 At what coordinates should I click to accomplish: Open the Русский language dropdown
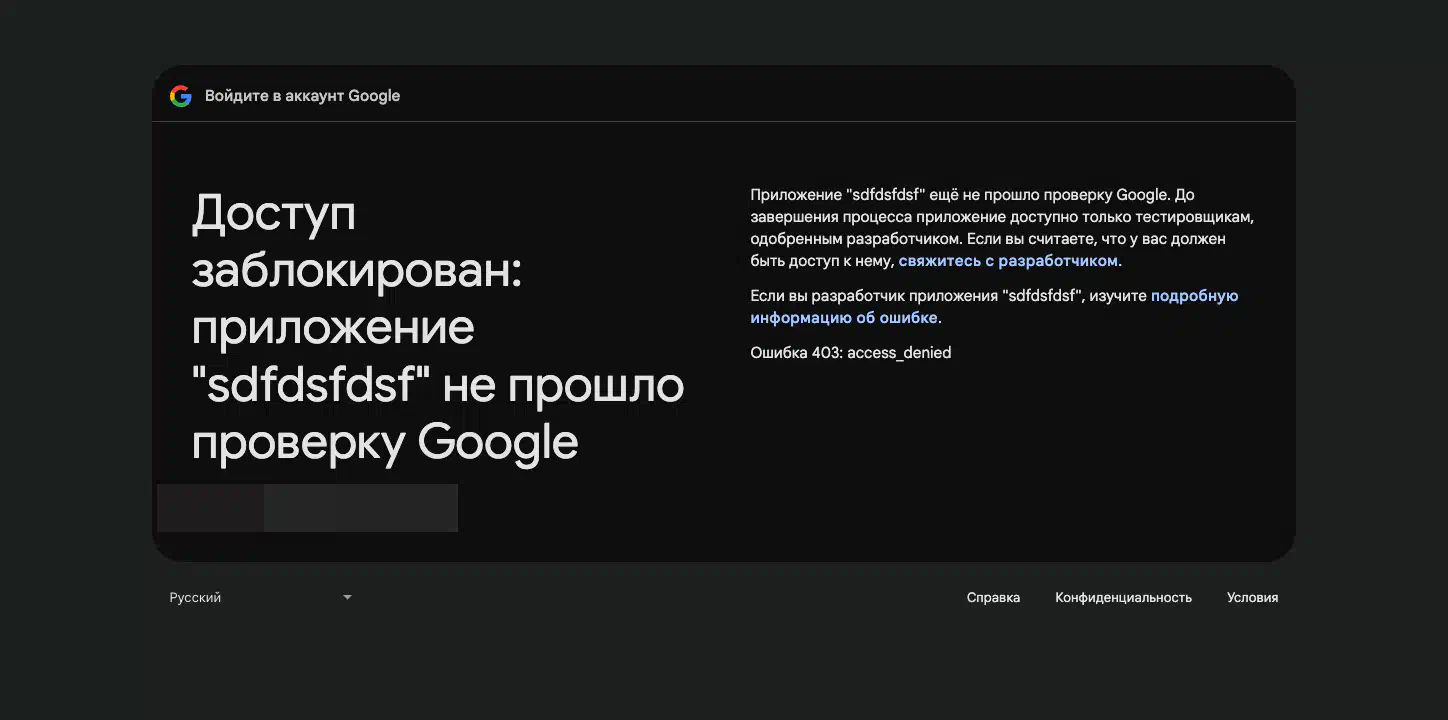click(261, 598)
